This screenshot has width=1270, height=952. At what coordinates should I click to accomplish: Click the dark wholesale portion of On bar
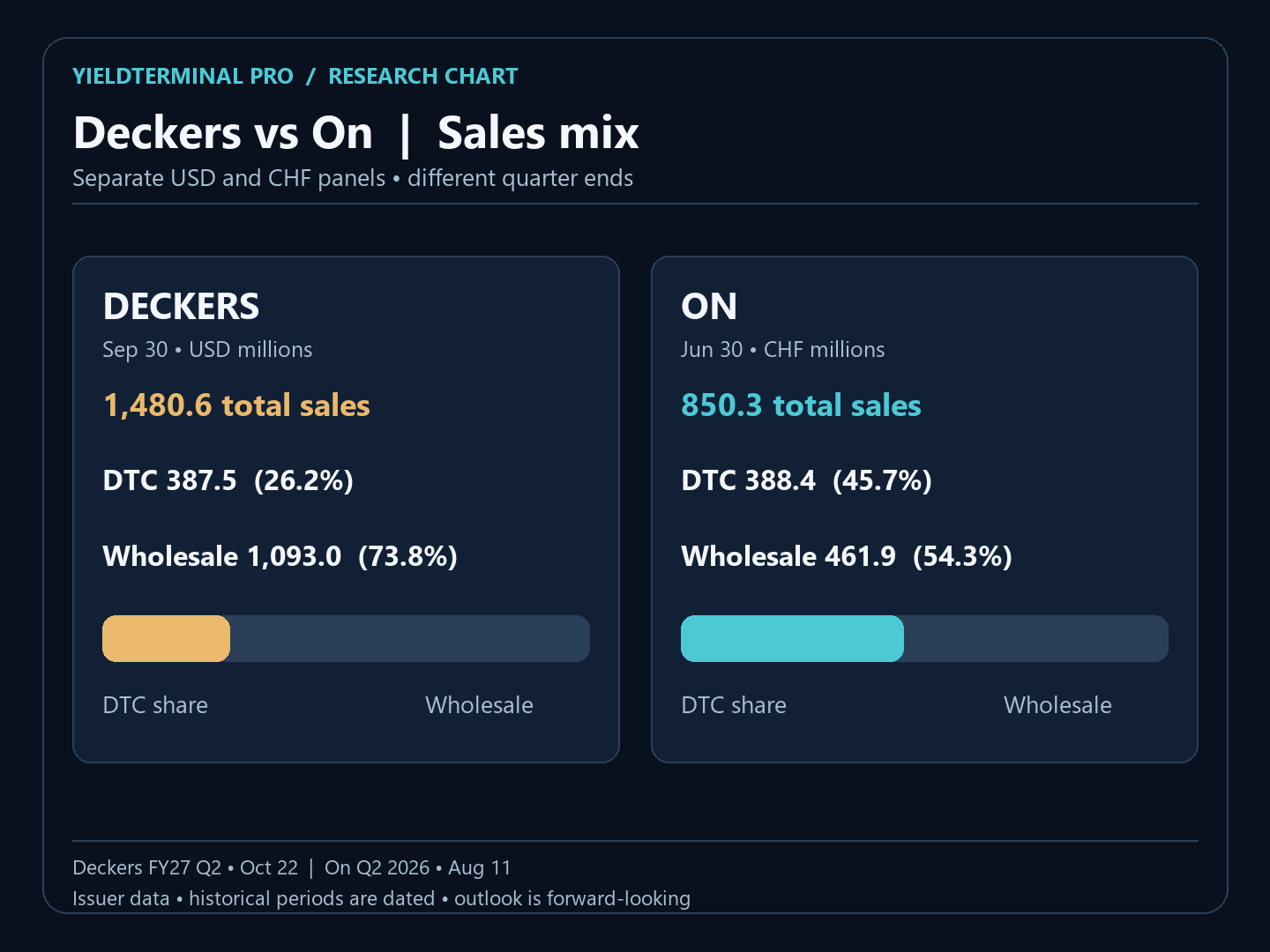pyautogui.click(x=1036, y=638)
